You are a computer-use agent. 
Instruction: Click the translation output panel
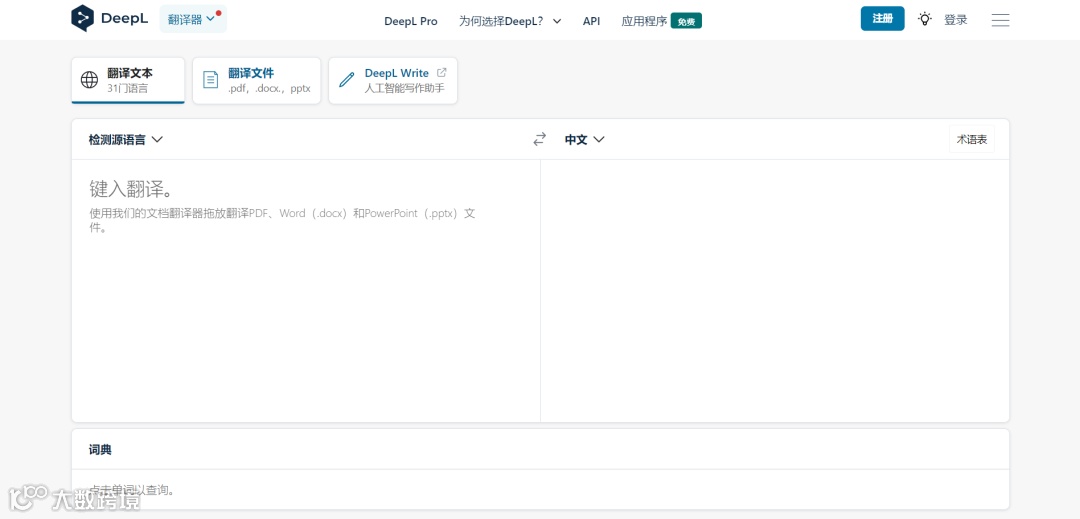775,290
